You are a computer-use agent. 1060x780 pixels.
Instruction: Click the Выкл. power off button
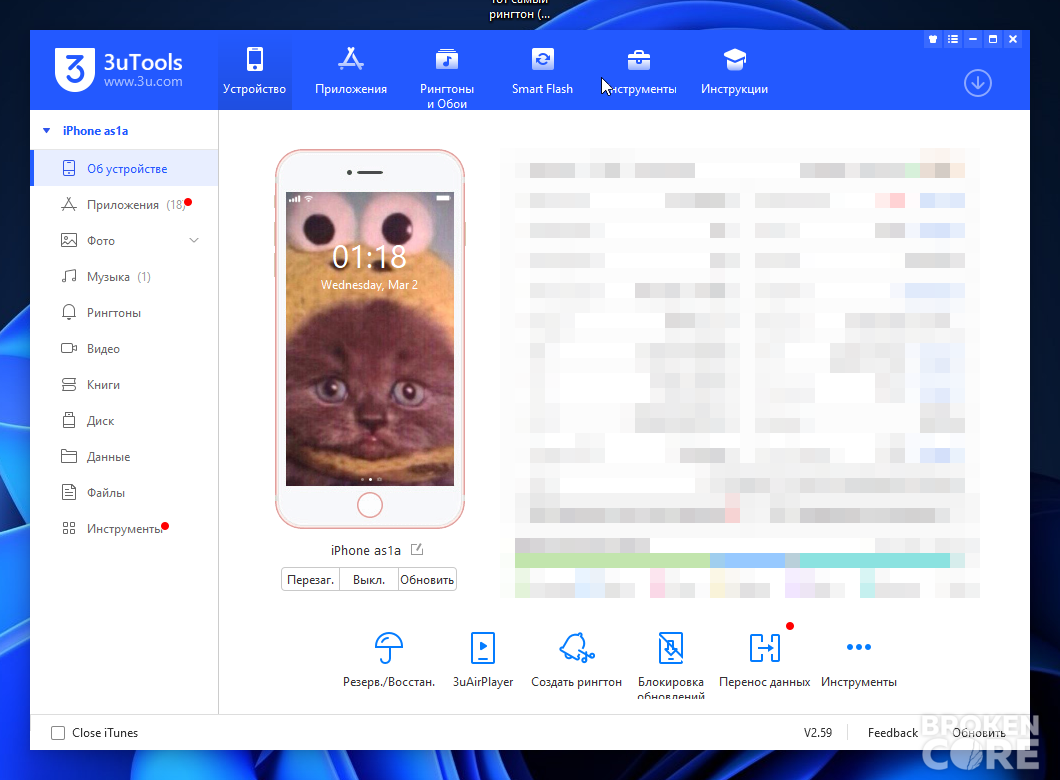(369, 580)
